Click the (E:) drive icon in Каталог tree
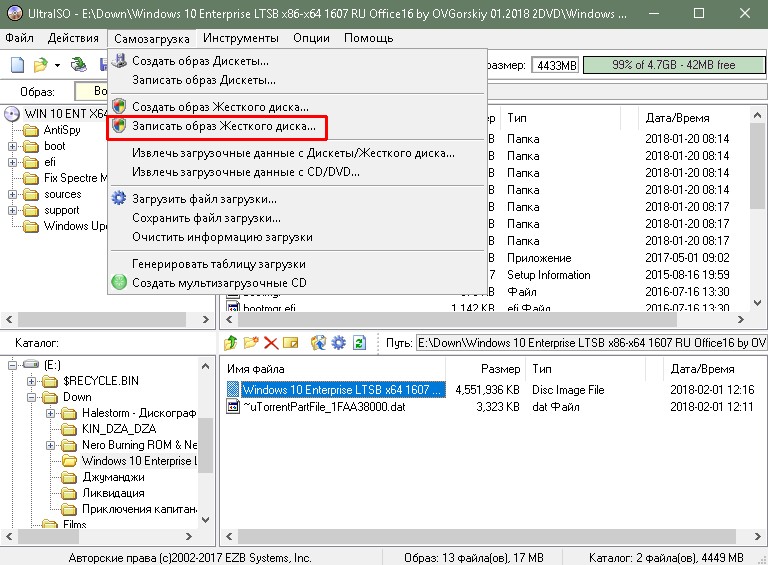 pos(31,365)
